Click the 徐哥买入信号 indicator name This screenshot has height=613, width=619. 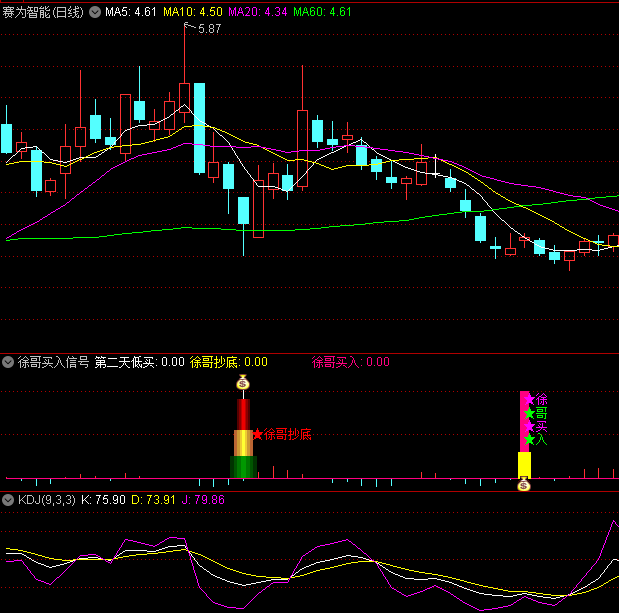click(53, 362)
